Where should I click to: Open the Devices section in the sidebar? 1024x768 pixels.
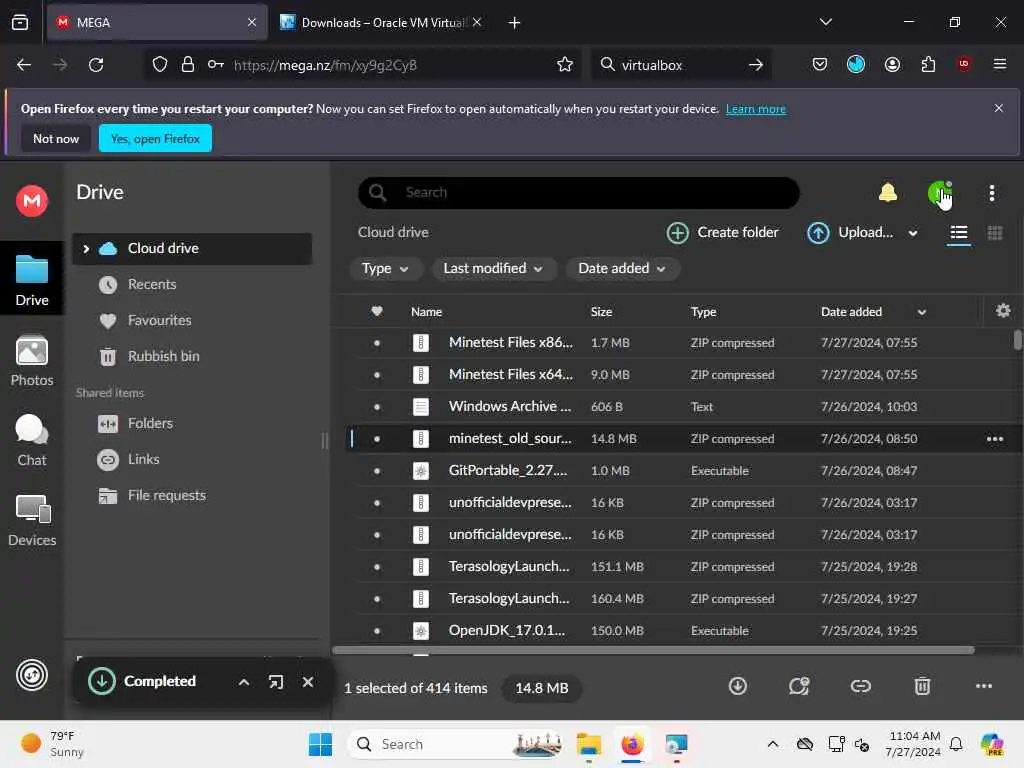click(31, 520)
